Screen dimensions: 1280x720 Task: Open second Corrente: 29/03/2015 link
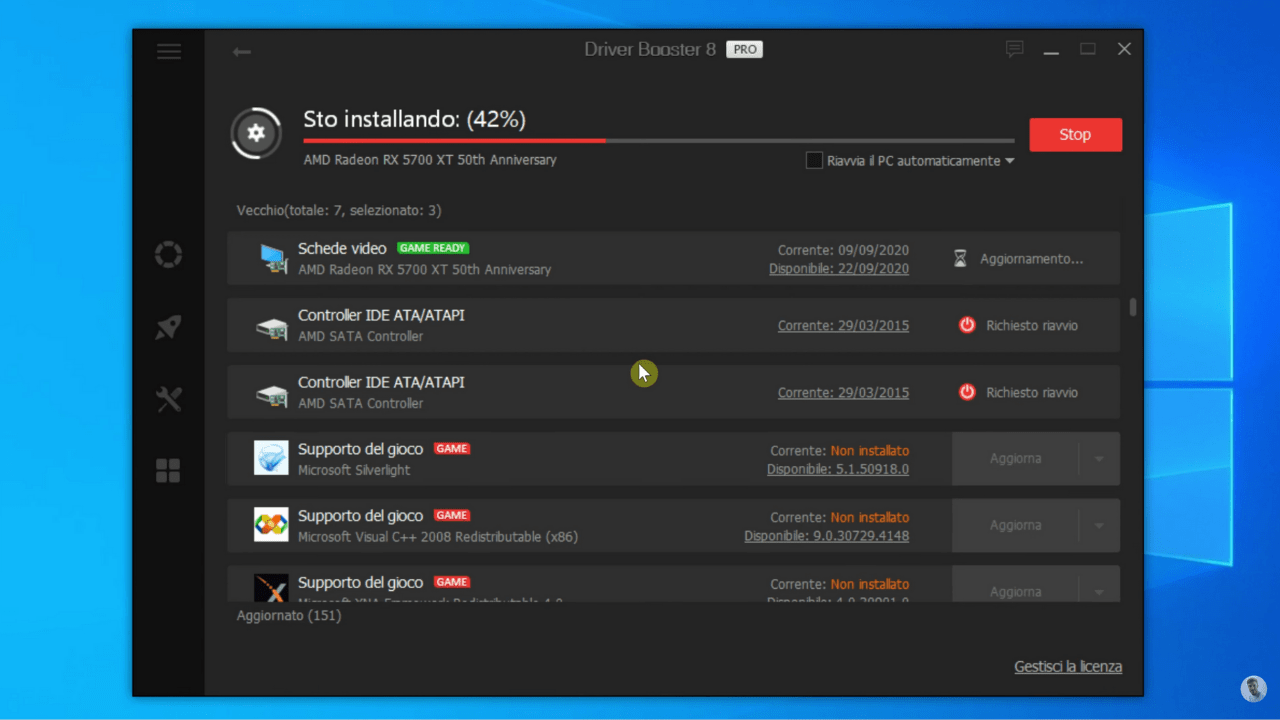[844, 393]
